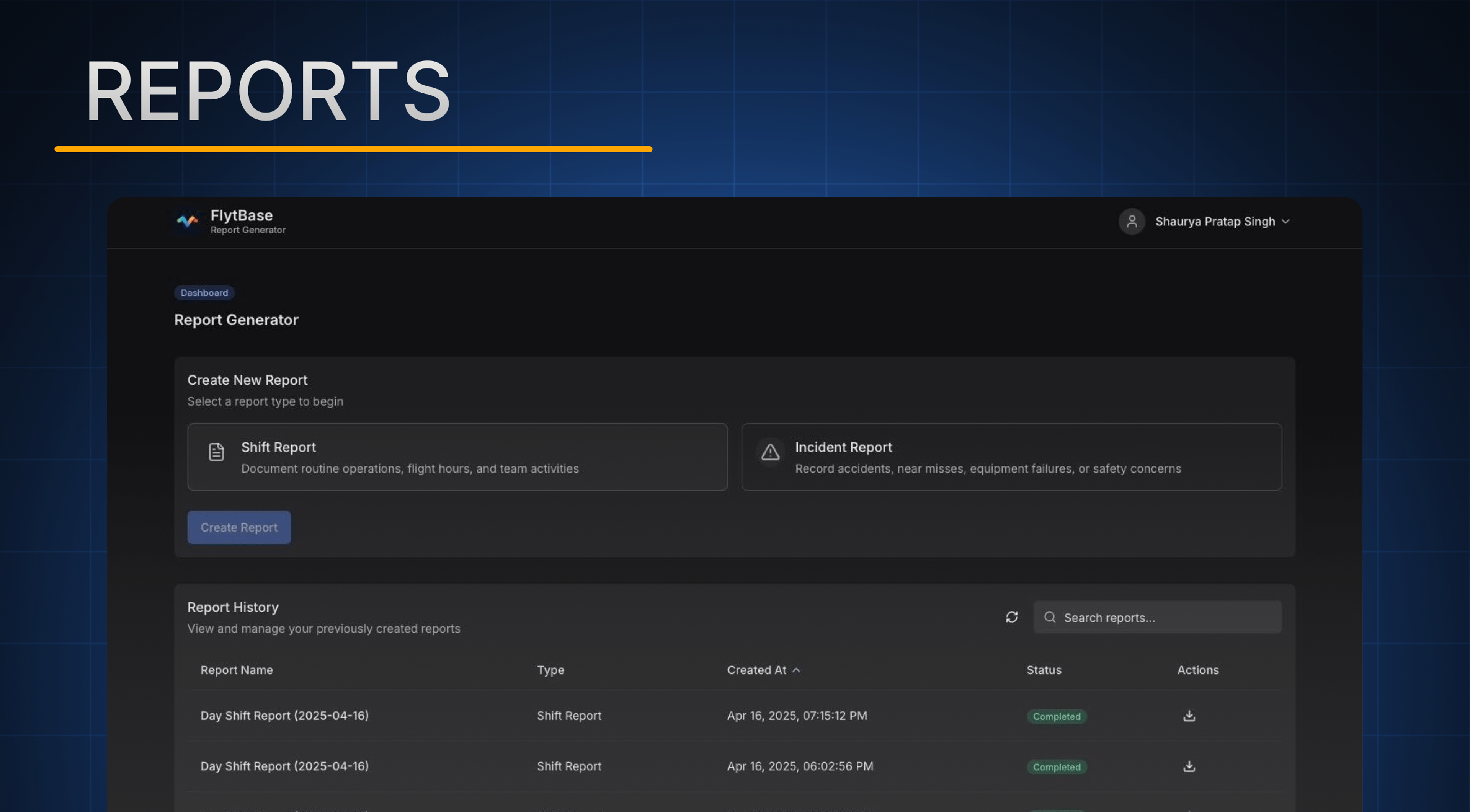Click the FlytBase brand name text
This screenshot has height=812, width=1470.
coord(242,215)
